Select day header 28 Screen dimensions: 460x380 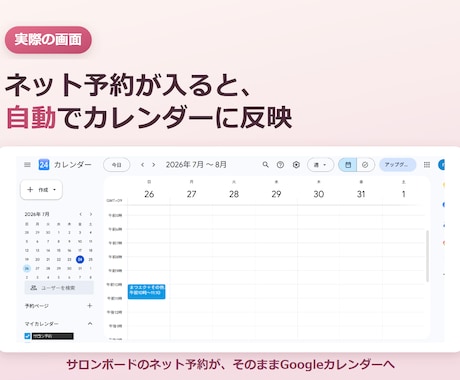(234, 194)
